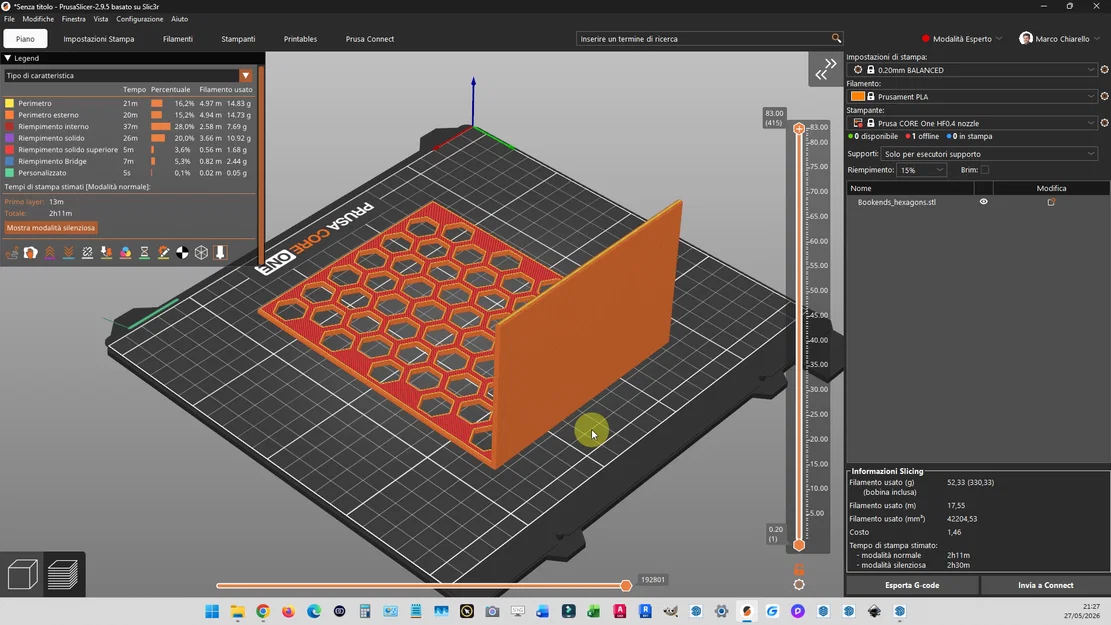Open Microsoft Edge from taskbar

pyautogui.click(x=314, y=611)
